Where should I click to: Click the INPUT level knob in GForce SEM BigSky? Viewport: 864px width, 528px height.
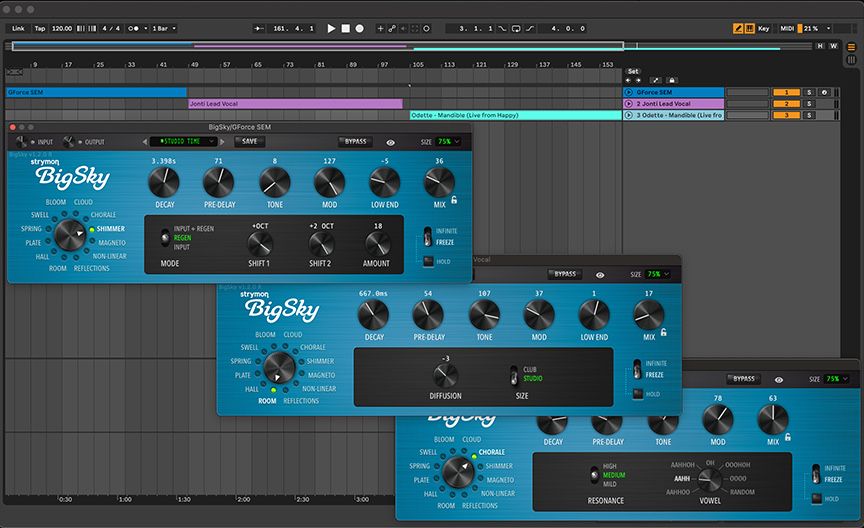21,142
